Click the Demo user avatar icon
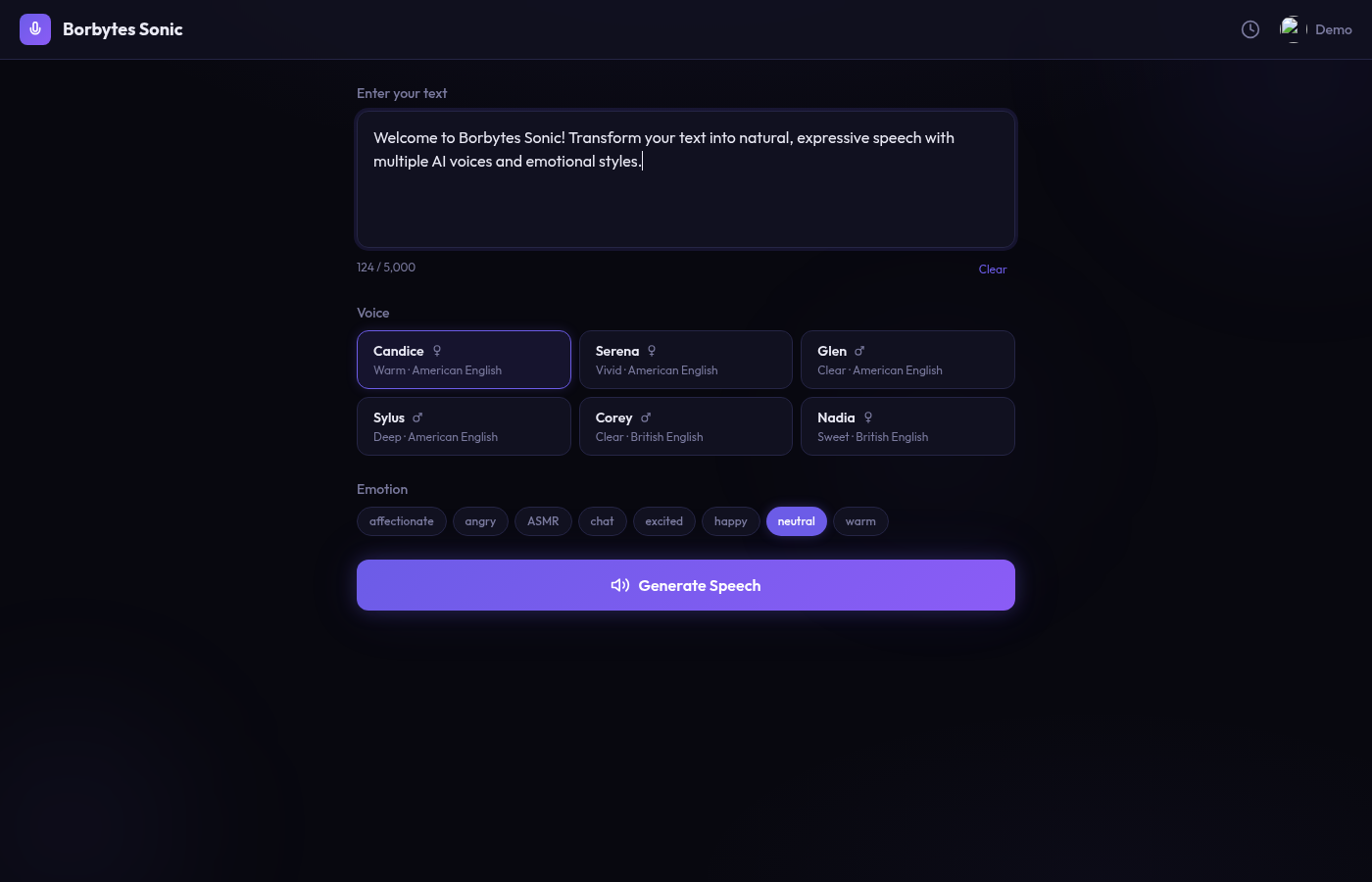 (x=1291, y=29)
